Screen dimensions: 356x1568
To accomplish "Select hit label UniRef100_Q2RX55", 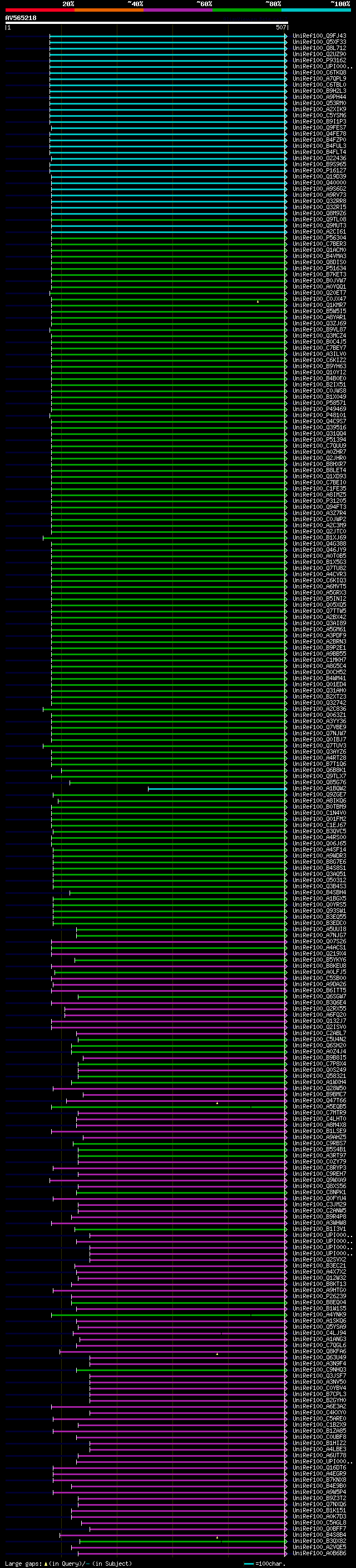I will click(319, 1008).
